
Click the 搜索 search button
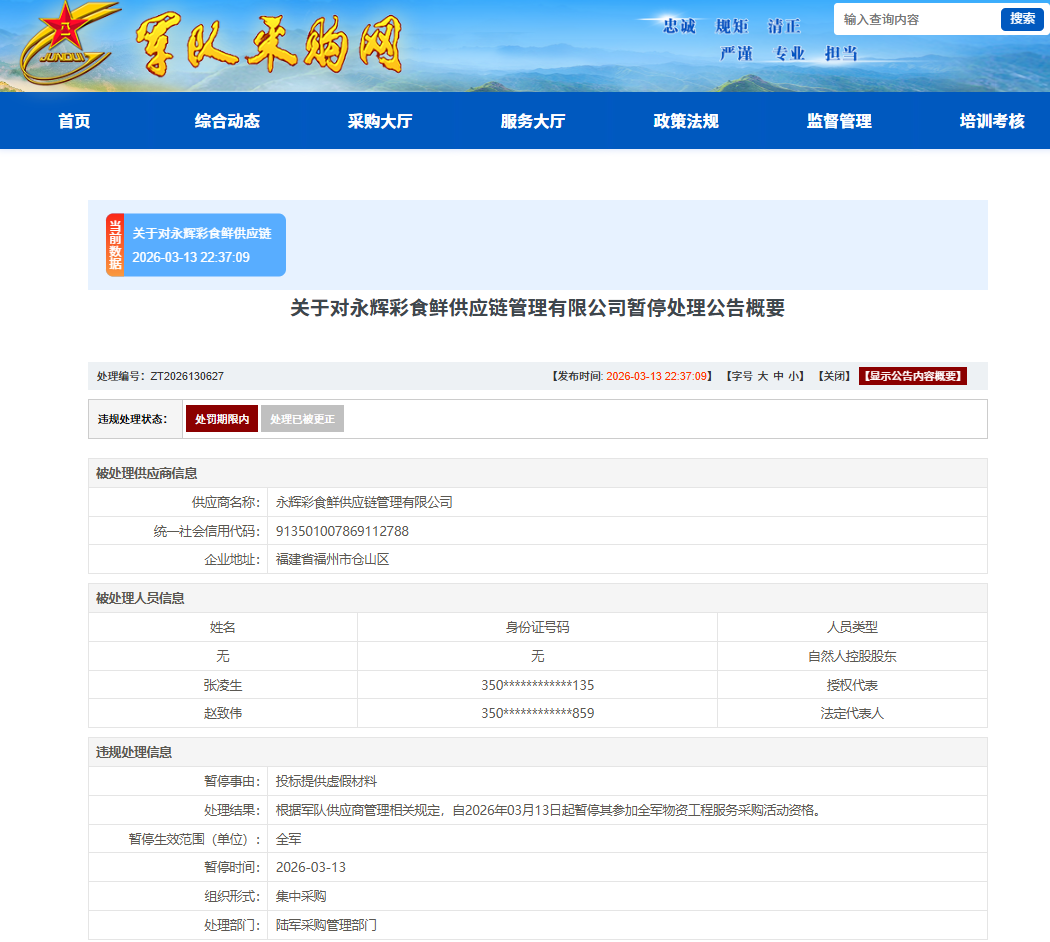pyautogui.click(x=1021, y=19)
